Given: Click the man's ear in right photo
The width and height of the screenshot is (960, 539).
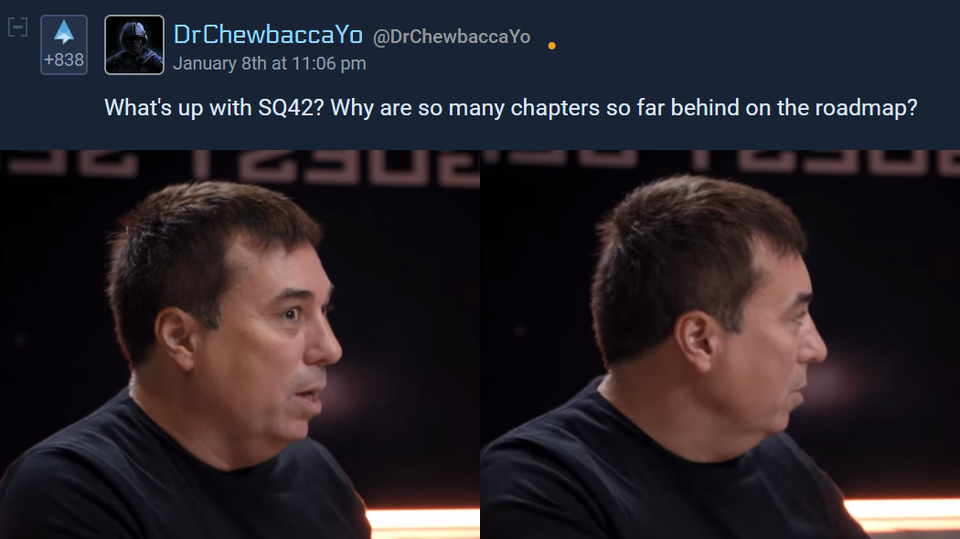Looking at the screenshot, I should tap(696, 342).
